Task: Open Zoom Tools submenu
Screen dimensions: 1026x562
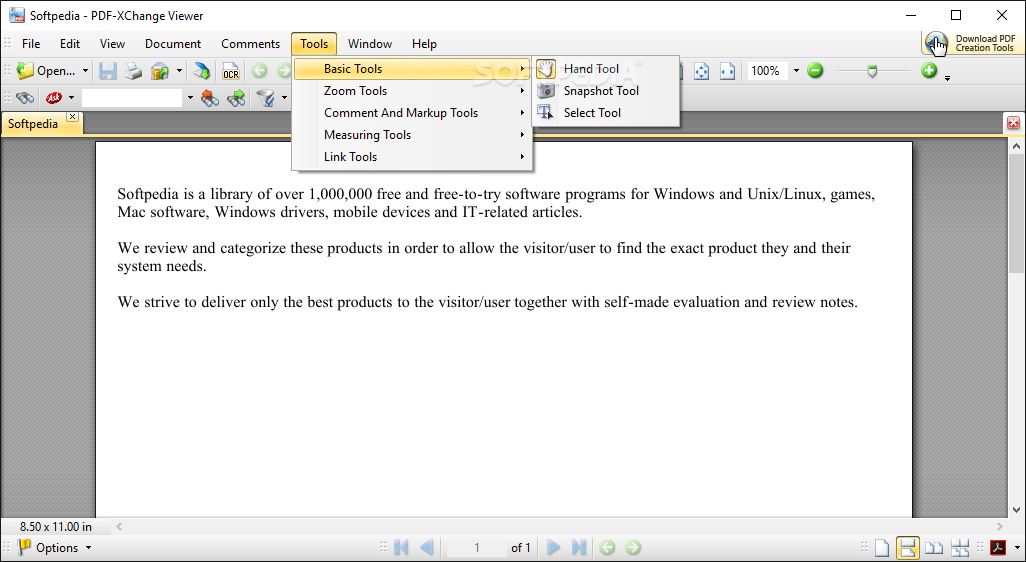Action: pyautogui.click(x=412, y=91)
